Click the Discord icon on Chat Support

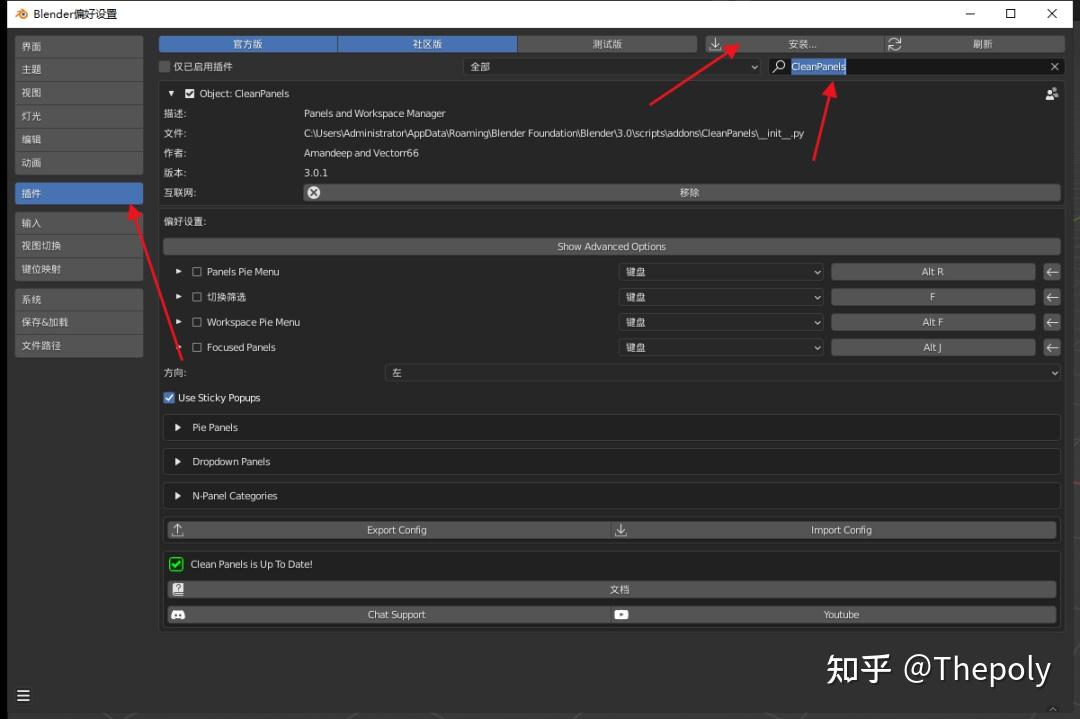(x=178, y=614)
